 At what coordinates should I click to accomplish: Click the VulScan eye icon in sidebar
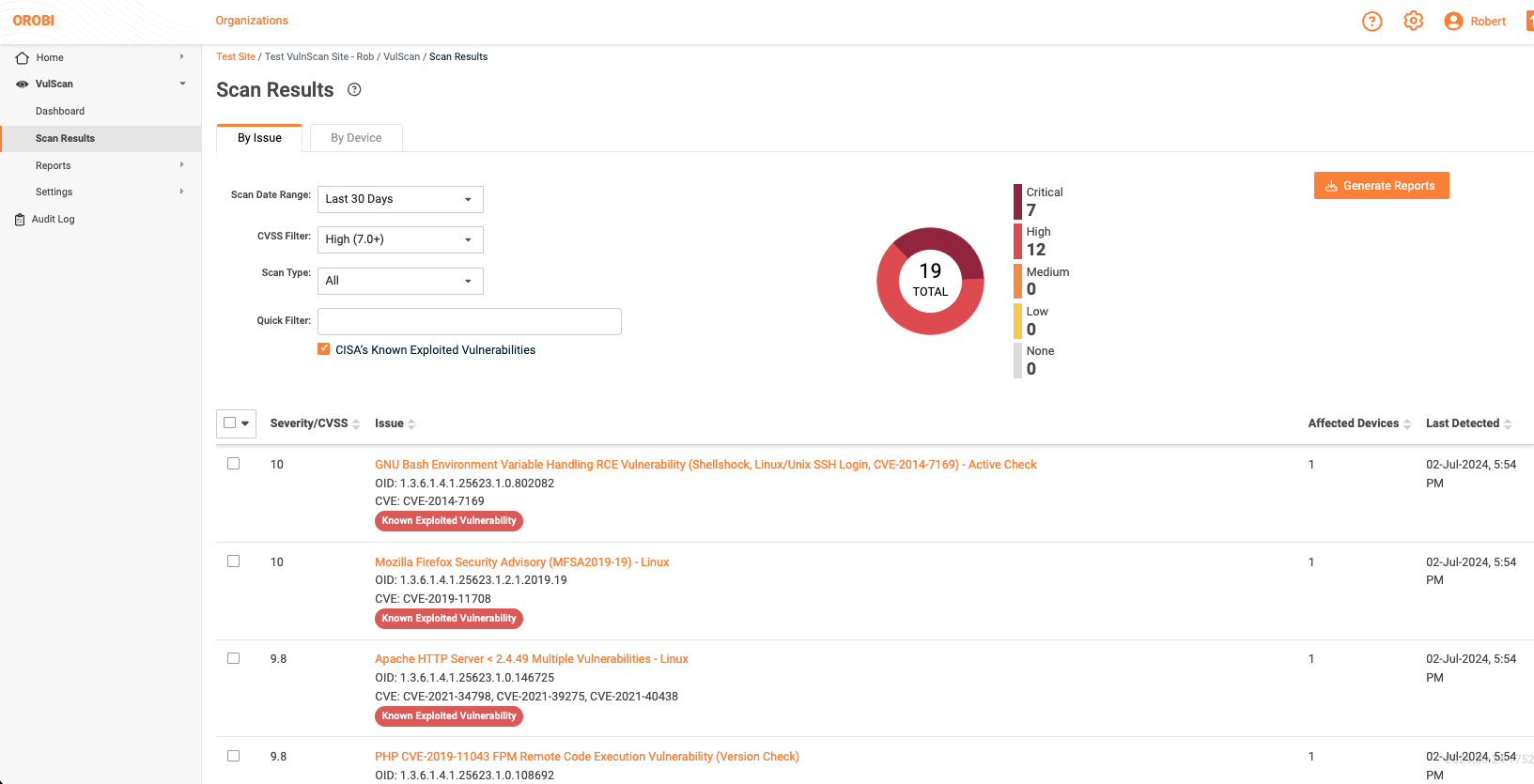point(23,85)
